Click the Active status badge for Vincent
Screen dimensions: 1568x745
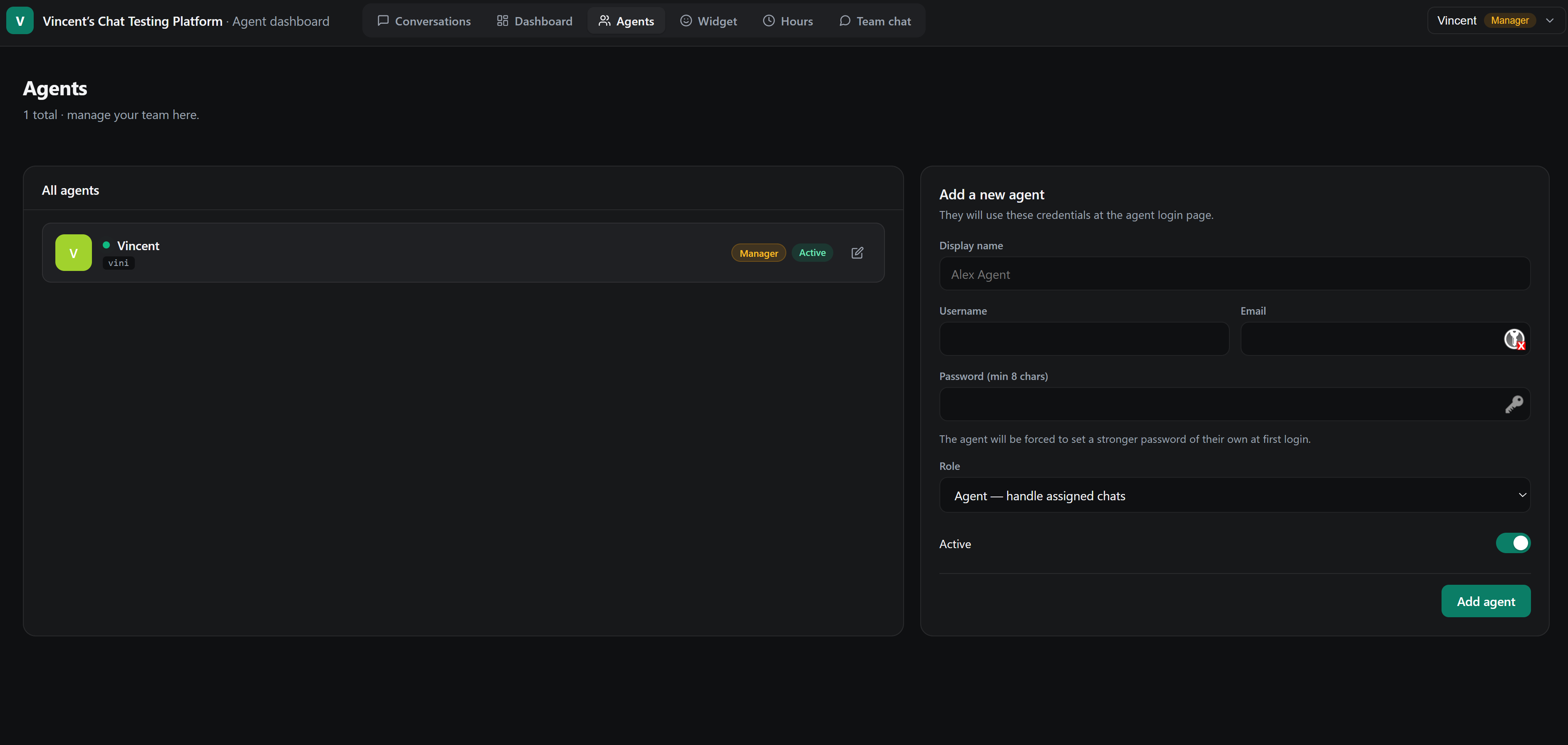click(812, 253)
